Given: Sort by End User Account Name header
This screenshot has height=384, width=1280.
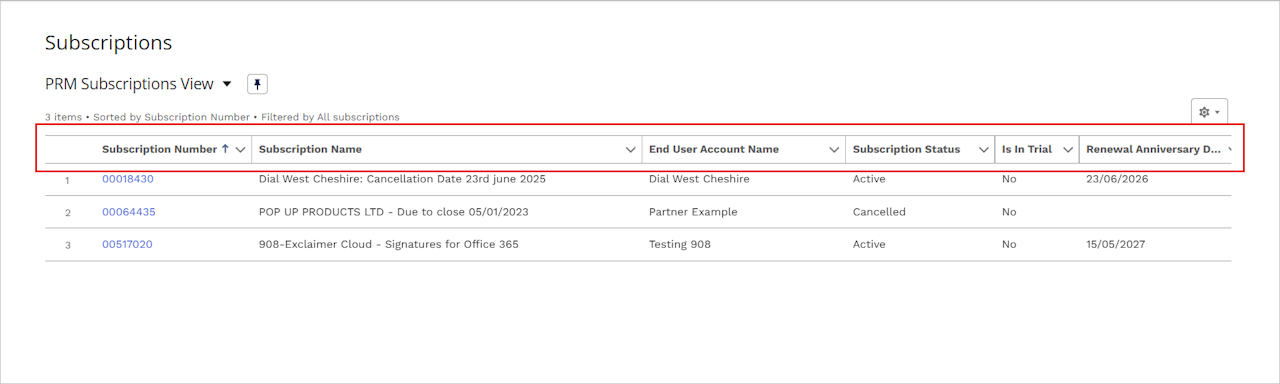Looking at the screenshot, I should [714, 149].
